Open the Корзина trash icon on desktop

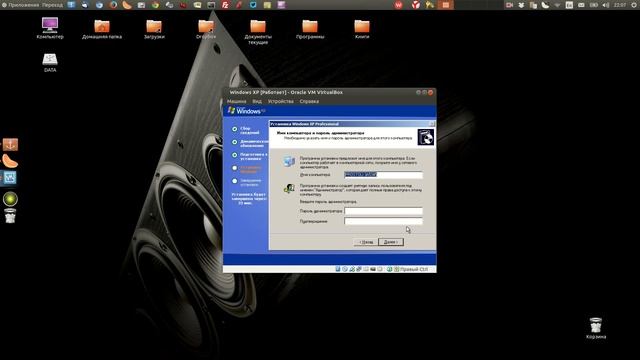click(x=596, y=328)
